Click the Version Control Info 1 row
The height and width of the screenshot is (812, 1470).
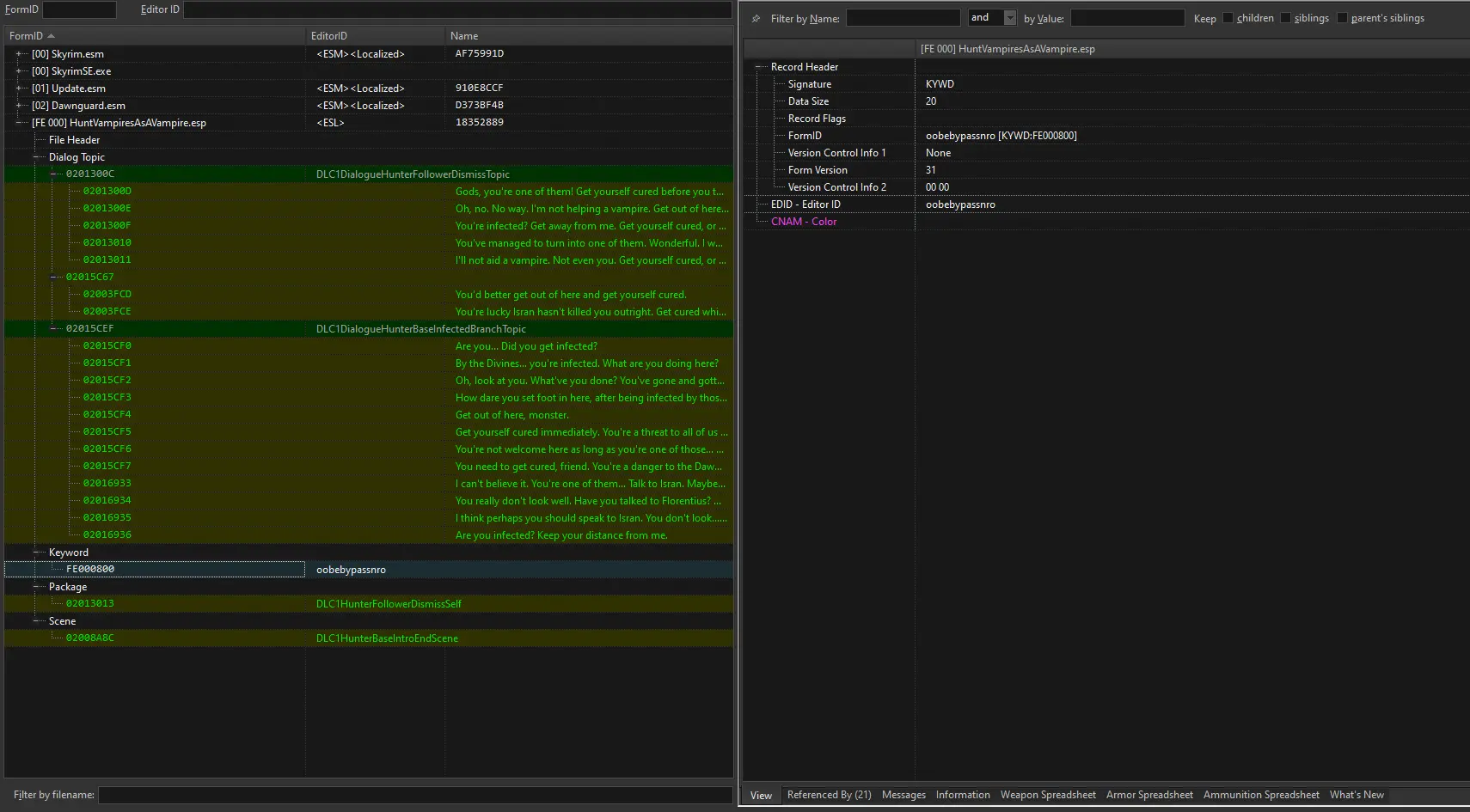pyautogui.click(x=1106, y=153)
